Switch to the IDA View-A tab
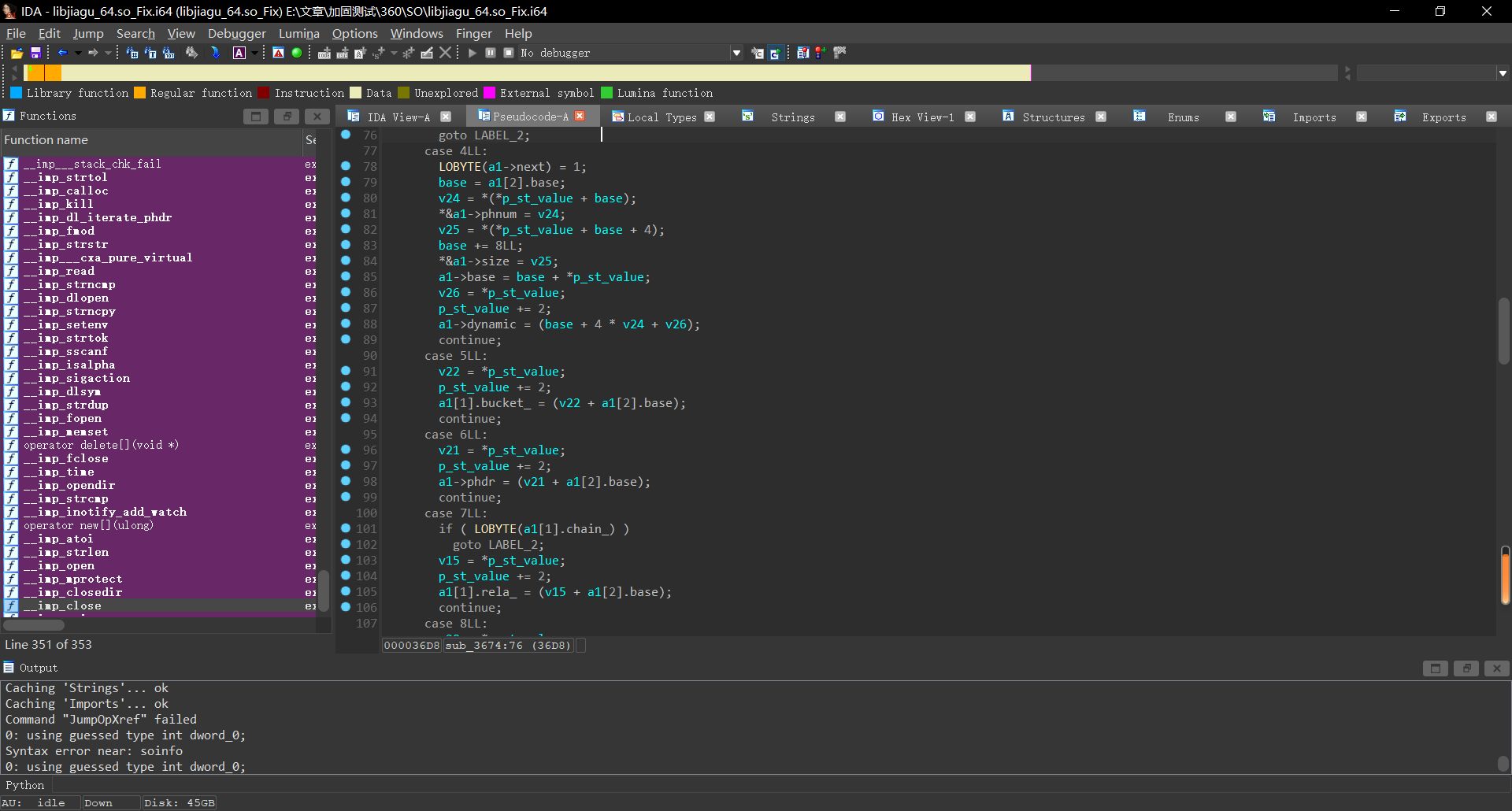The image size is (1512, 811). [x=398, y=117]
